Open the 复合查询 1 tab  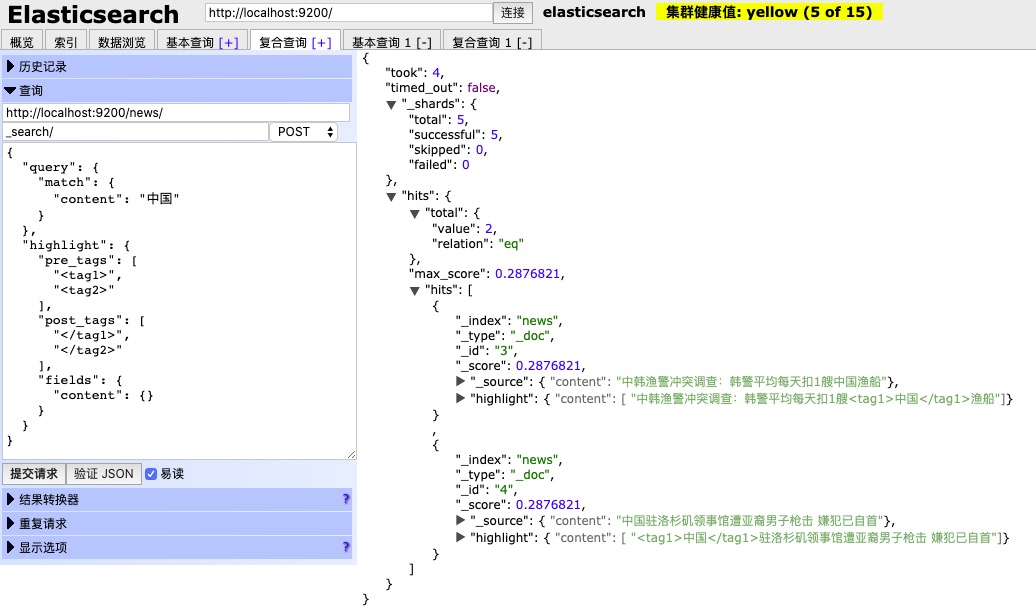(482, 42)
